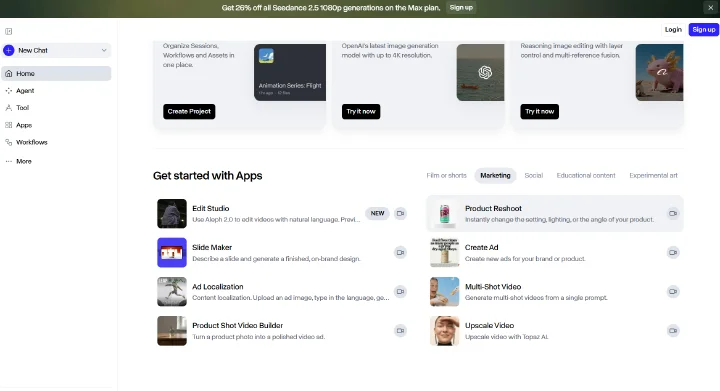Click the video icon beside Edit Studio
720x391 pixels.
400,213
